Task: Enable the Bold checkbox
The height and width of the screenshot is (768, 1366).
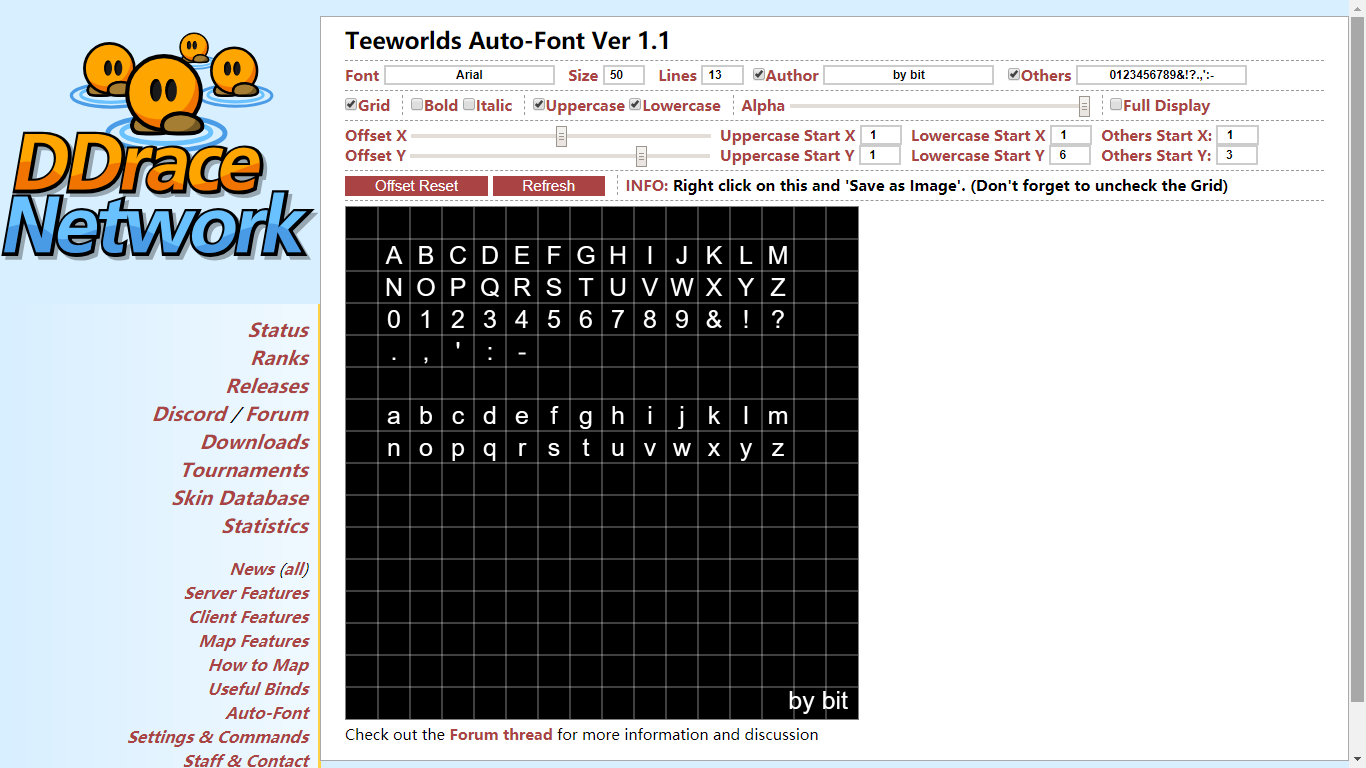Action: pyautogui.click(x=417, y=105)
